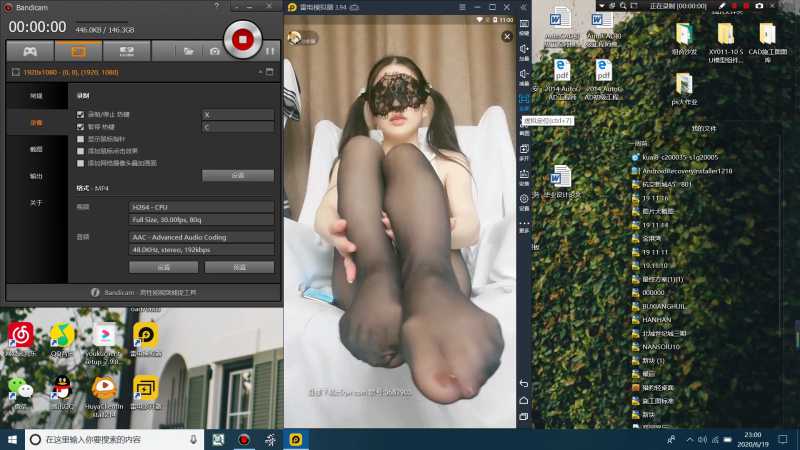Select the screen recording mode icon

click(x=78, y=50)
